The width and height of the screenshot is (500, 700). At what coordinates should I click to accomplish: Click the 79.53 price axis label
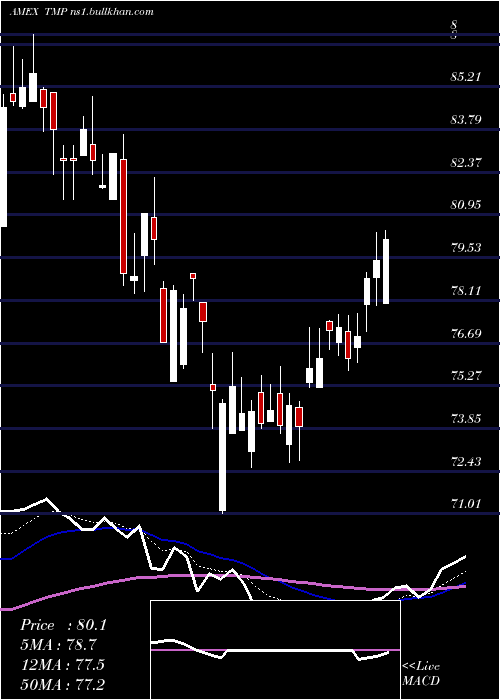click(x=466, y=248)
